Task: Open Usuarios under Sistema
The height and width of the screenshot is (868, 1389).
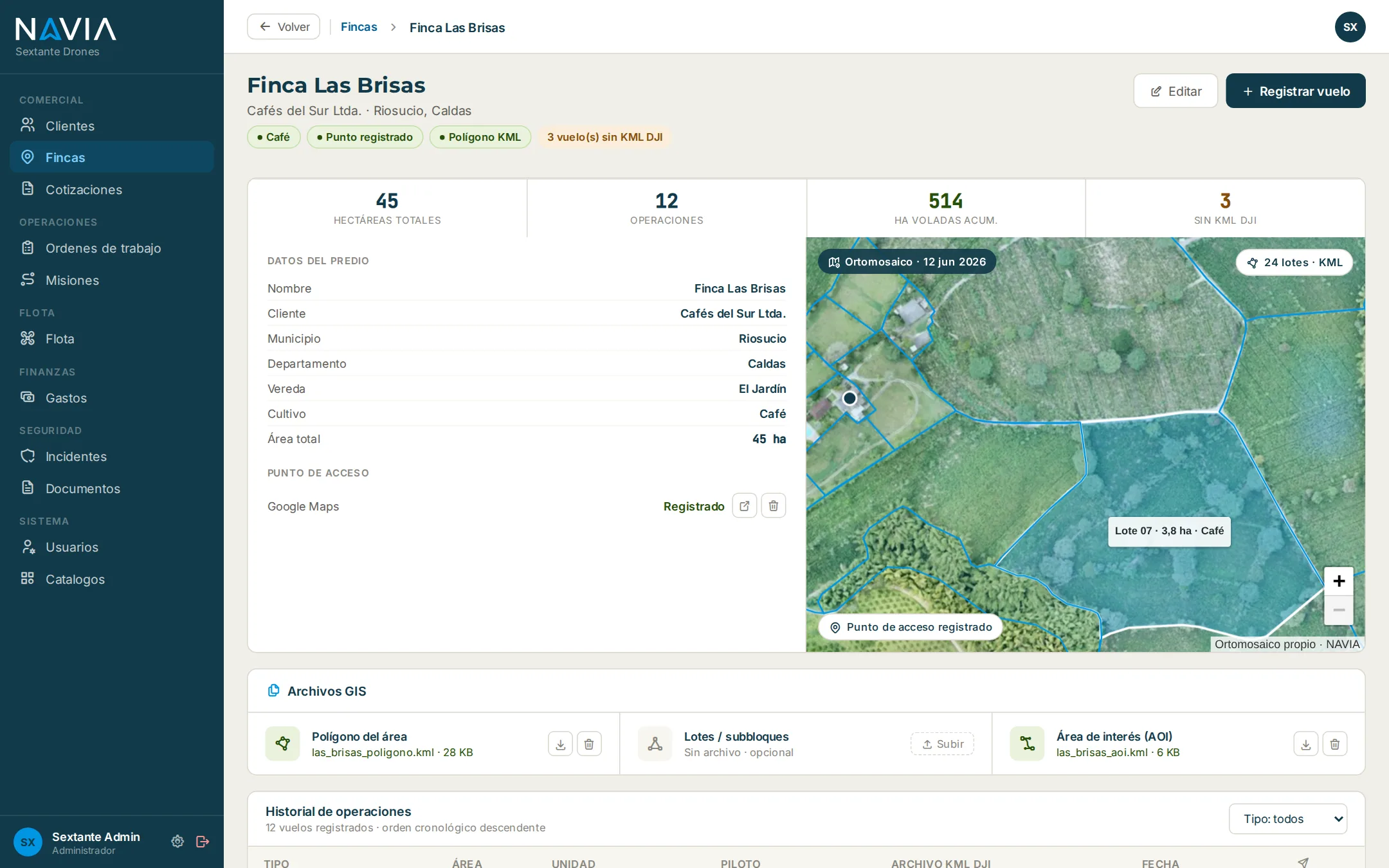Action: coord(112,547)
